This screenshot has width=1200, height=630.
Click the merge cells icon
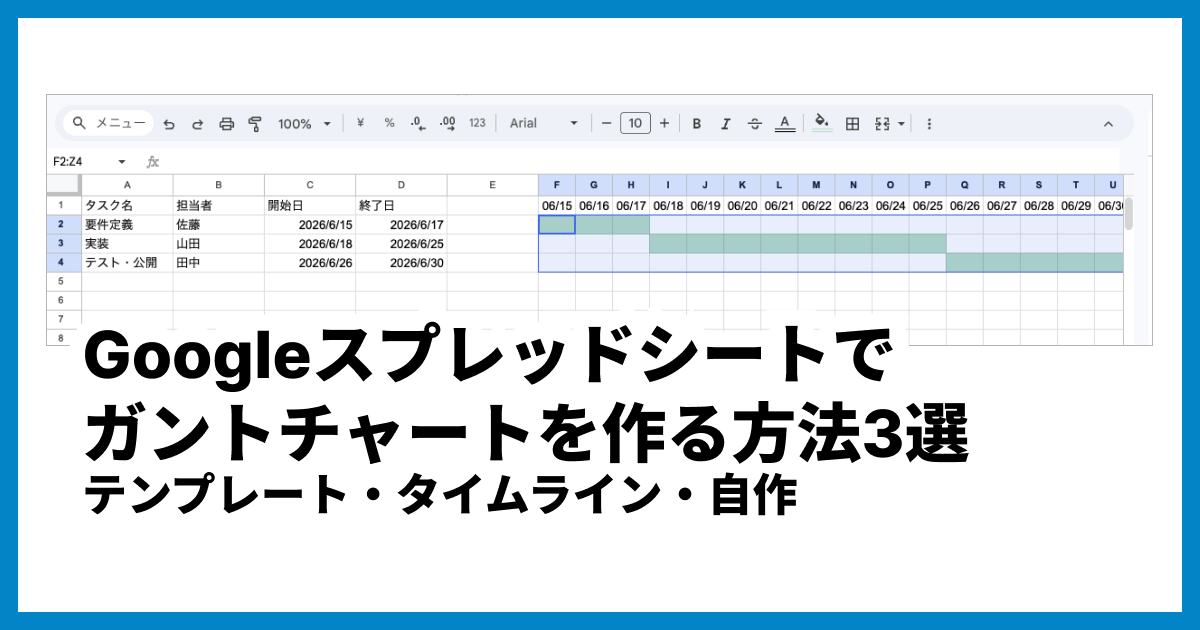(882, 124)
